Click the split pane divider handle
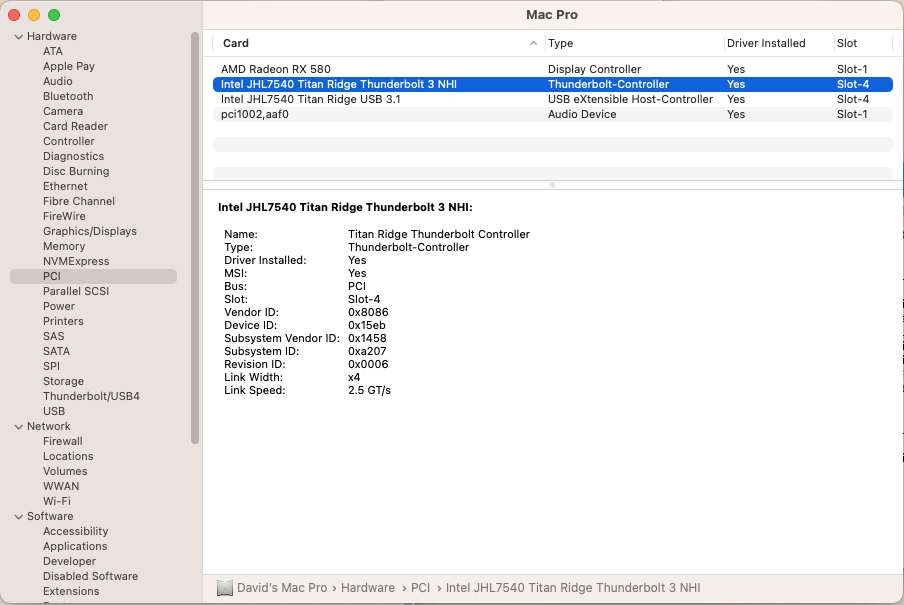Screen dimensions: 904x605 tap(552, 185)
